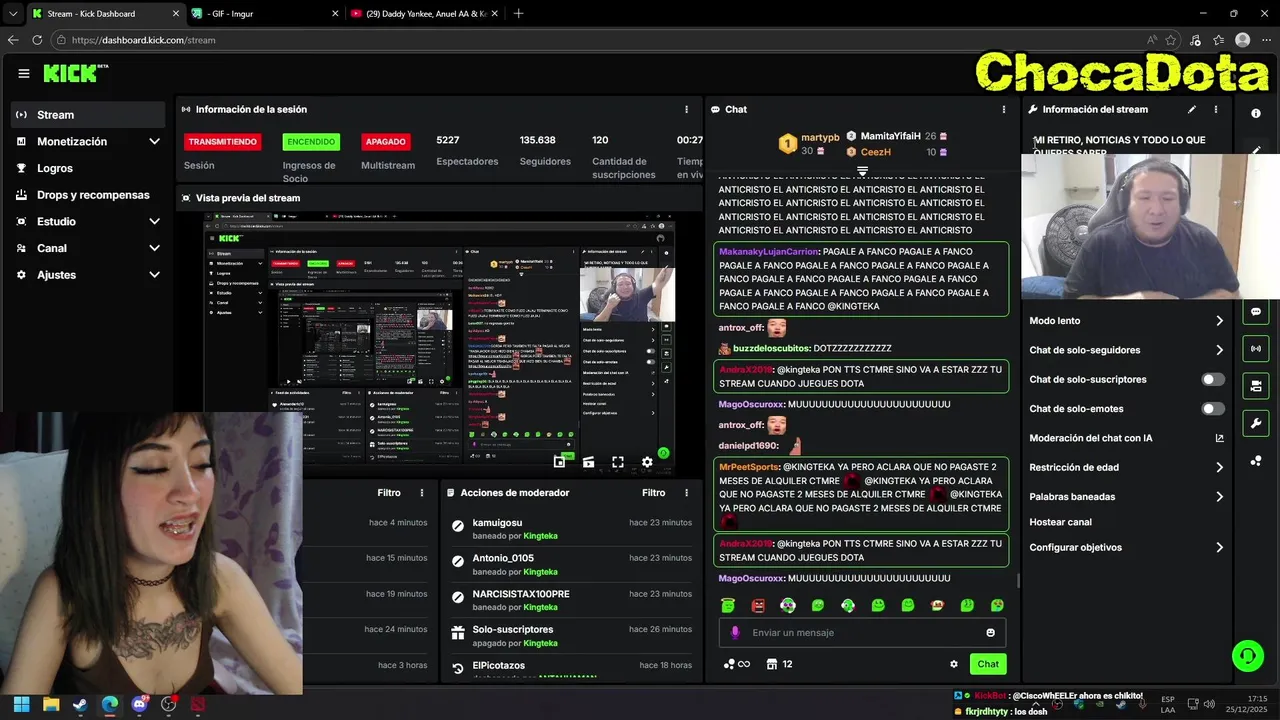The height and width of the screenshot is (720, 1280).
Task: Toggle Chat de solo-suscriptores switch
Action: (1213, 379)
